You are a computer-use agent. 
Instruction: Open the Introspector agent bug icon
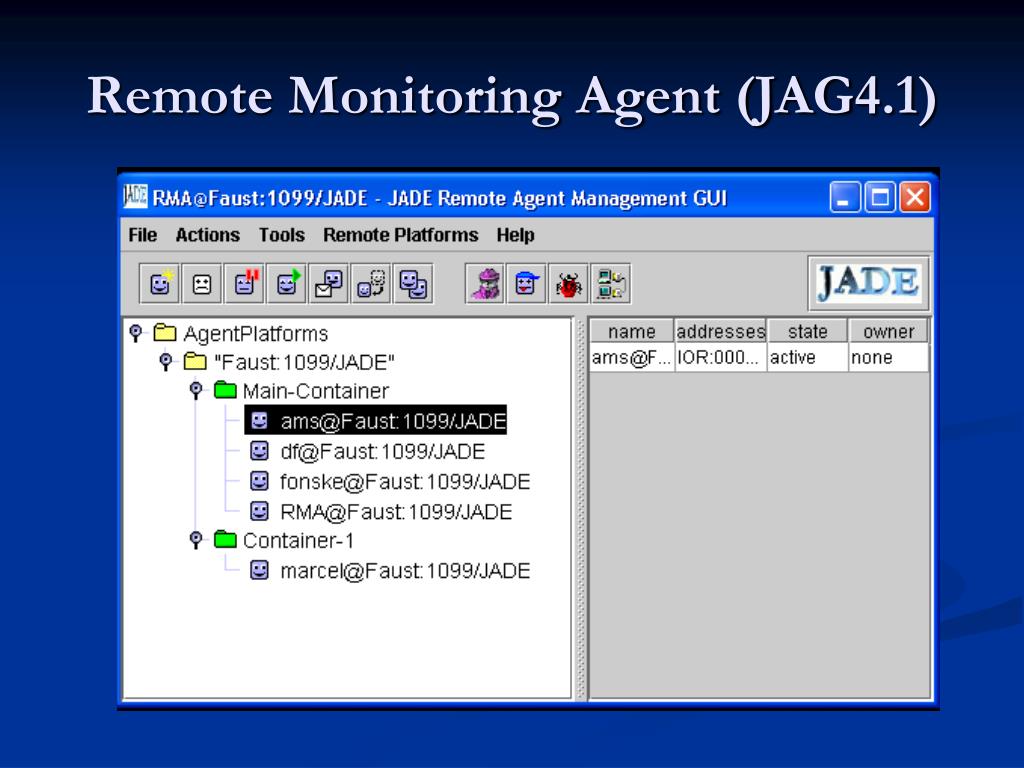pyautogui.click(x=568, y=283)
